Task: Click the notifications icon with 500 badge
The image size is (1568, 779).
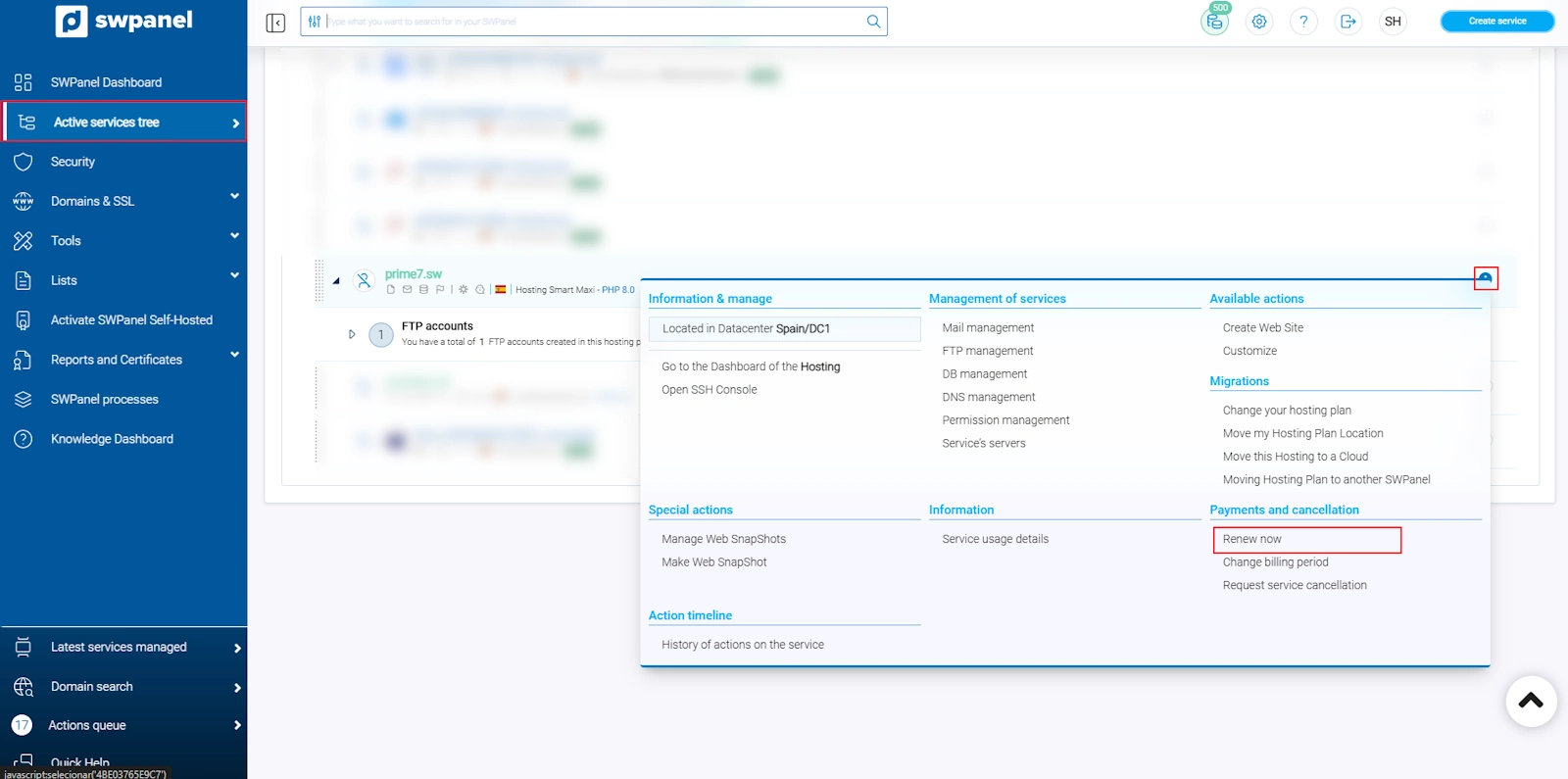Action: click(x=1214, y=22)
